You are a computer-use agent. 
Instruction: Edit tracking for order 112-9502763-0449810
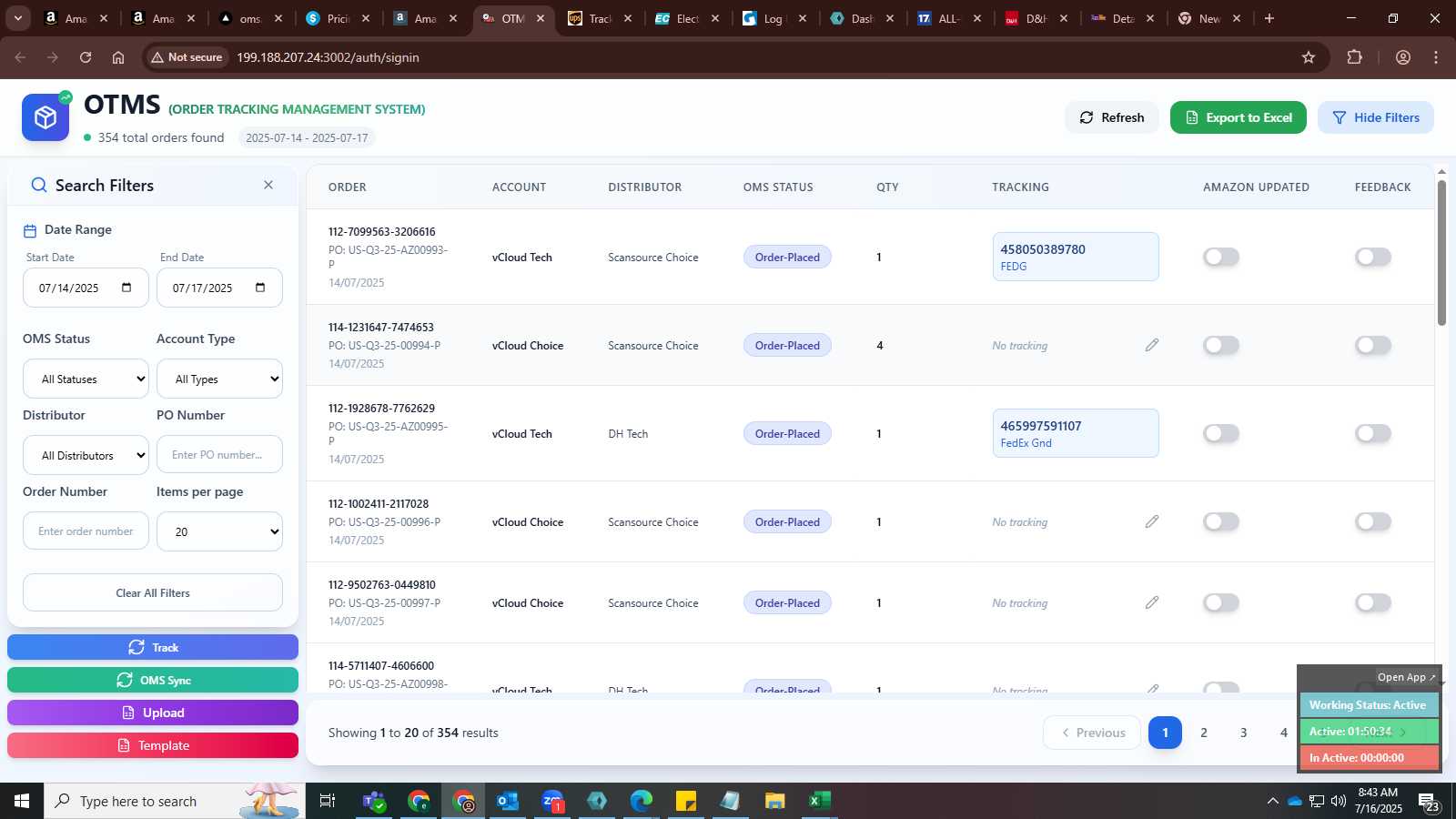[1152, 602]
